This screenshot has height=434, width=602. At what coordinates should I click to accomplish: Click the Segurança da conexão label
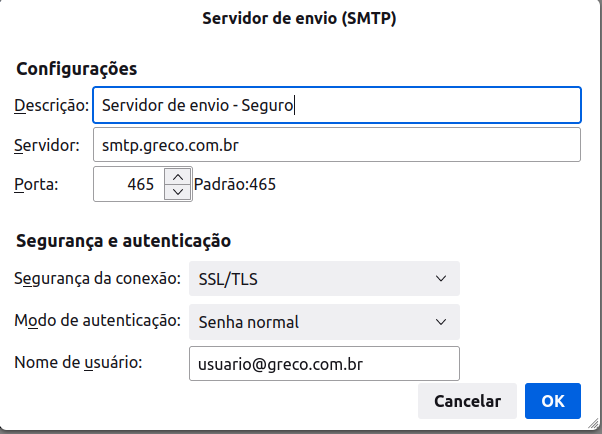[x=98, y=278]
